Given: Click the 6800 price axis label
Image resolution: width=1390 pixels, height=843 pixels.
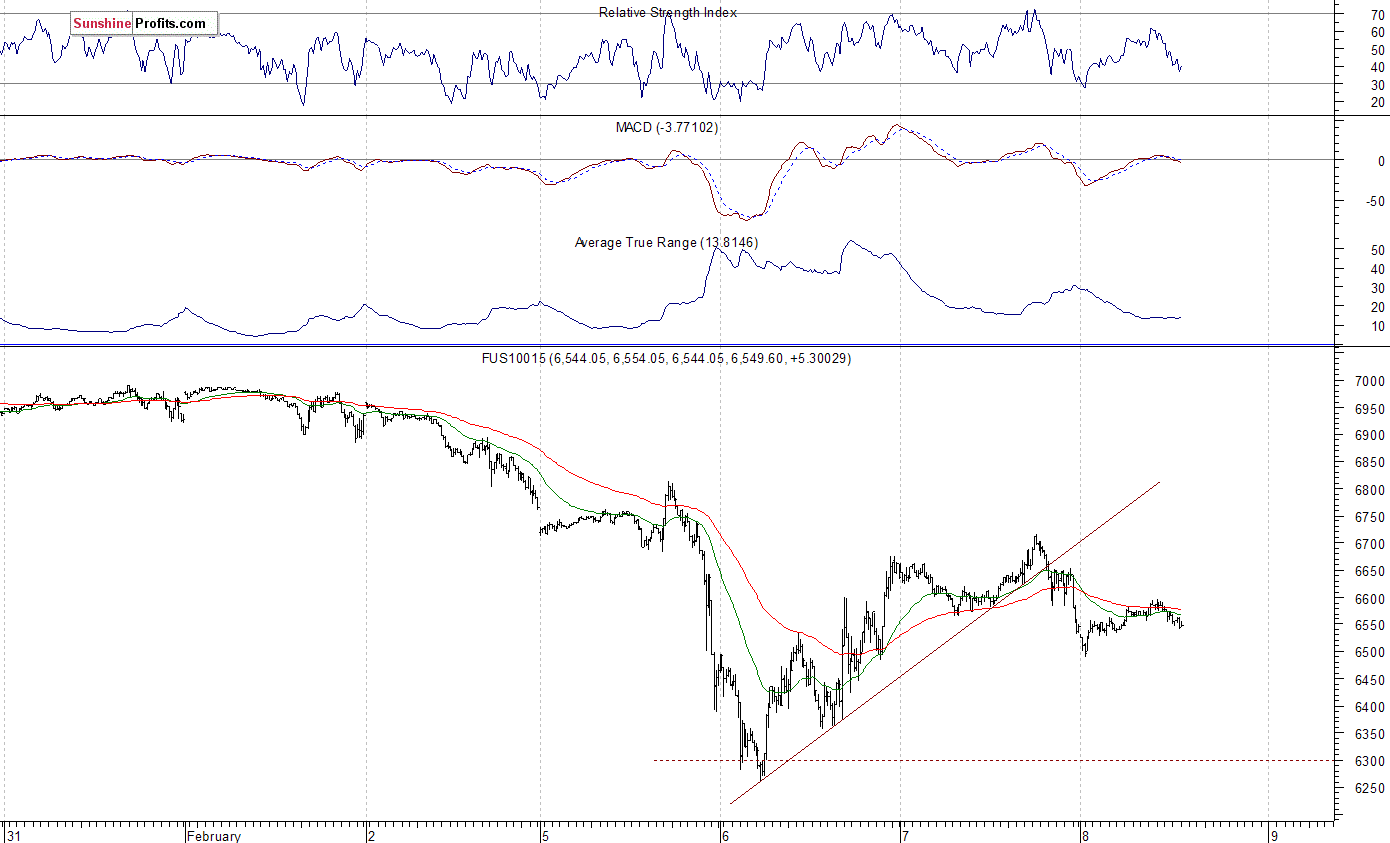Looking at the screenshot, I should pos(1370,491).
